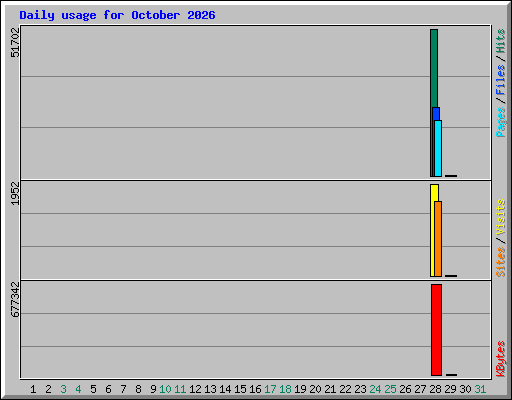
Task: Click green day 3 on the x-axis
Action: tap(63, 389)
